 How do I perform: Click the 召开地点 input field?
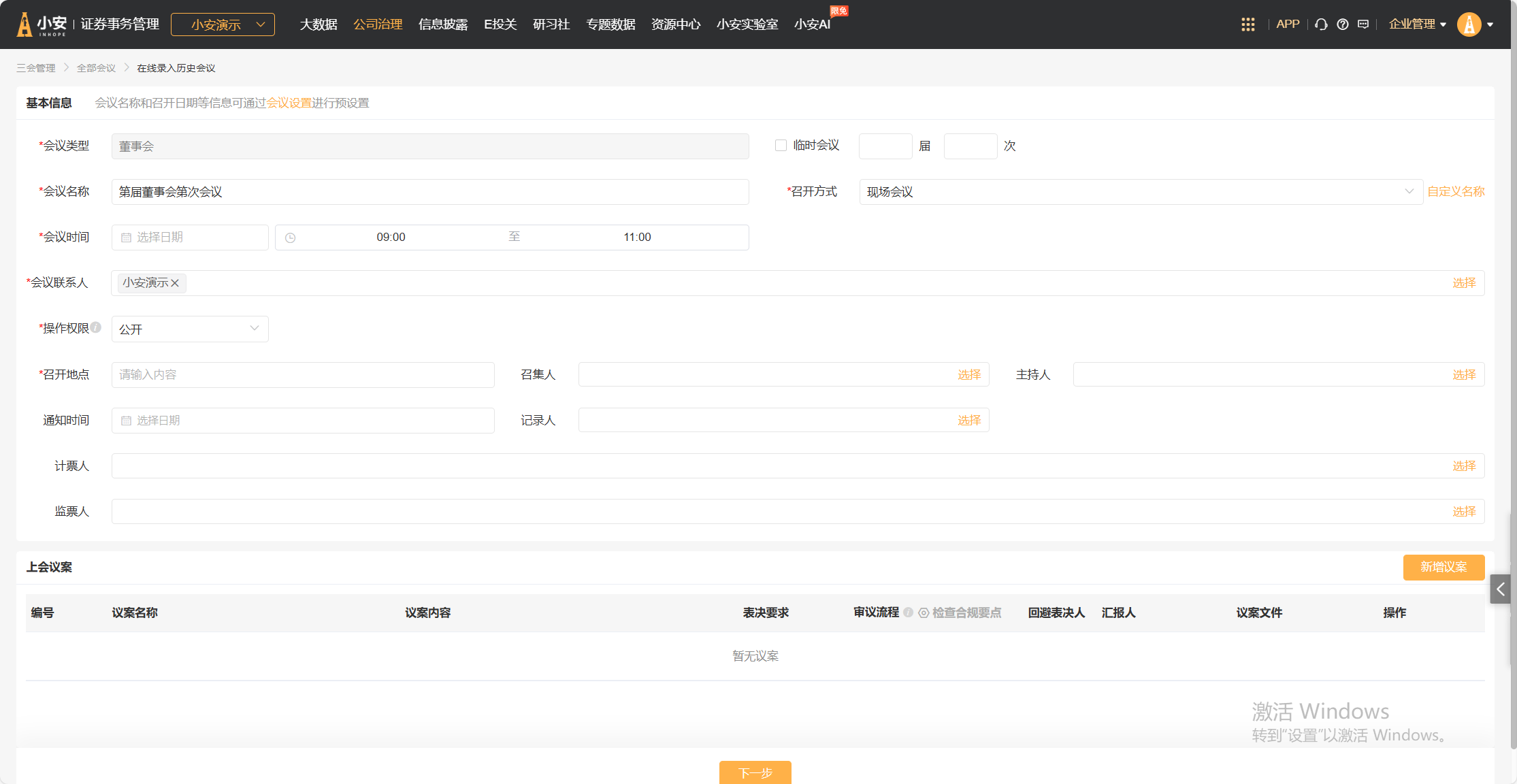(303, 375)
